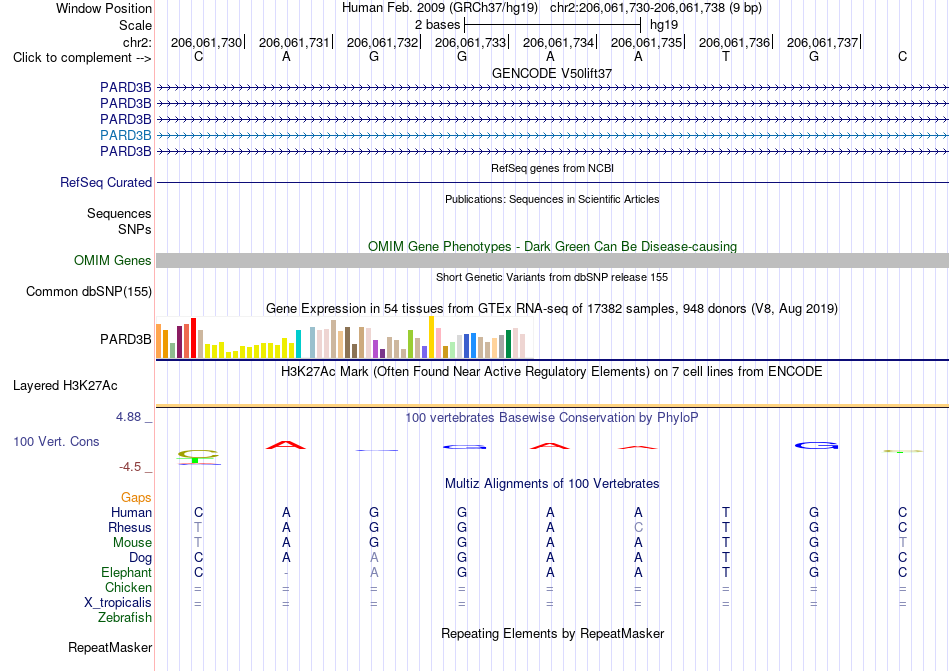Click the light-blue PARD3B transcript arrow line
950x671 pixels.
point(552,135)
